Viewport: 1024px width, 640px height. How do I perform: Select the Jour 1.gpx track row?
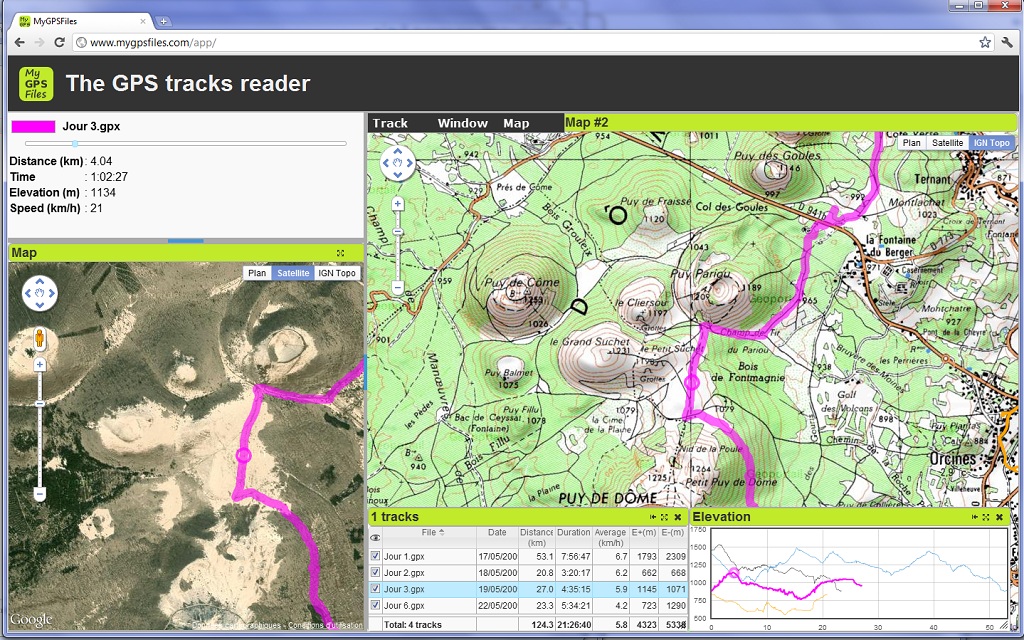point(528,556)
